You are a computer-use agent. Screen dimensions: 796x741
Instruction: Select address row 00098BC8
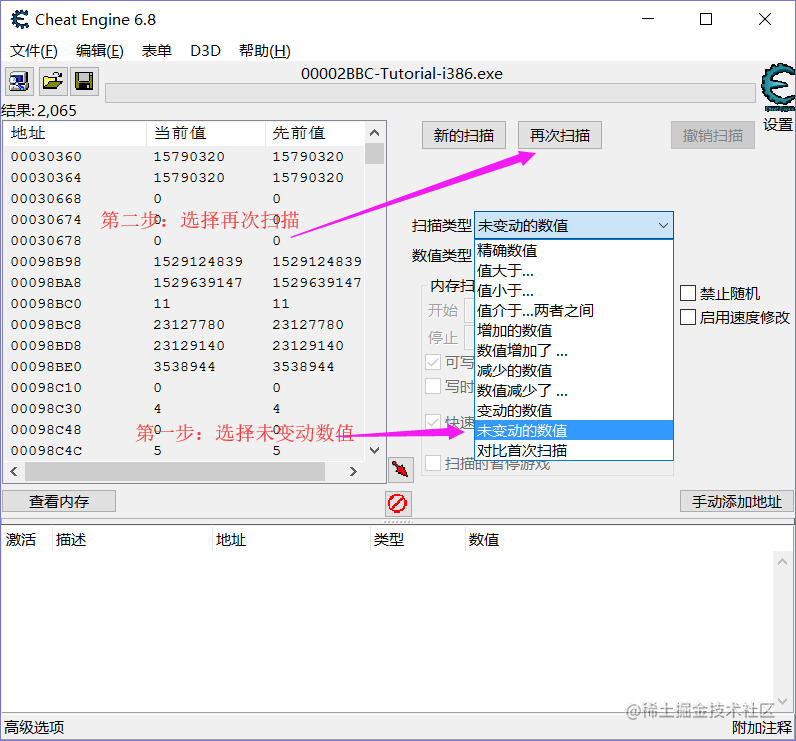(x=184, y=325)
